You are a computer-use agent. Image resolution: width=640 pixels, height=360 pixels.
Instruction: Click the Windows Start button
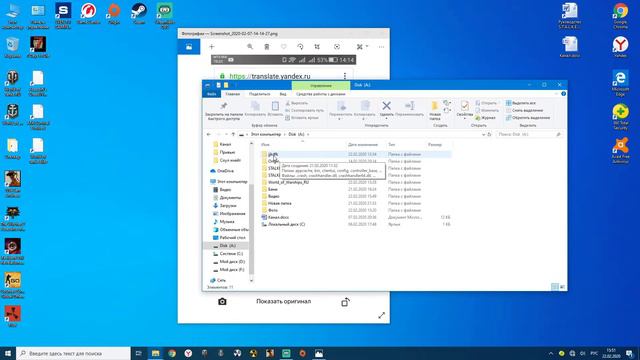(8, 353)
